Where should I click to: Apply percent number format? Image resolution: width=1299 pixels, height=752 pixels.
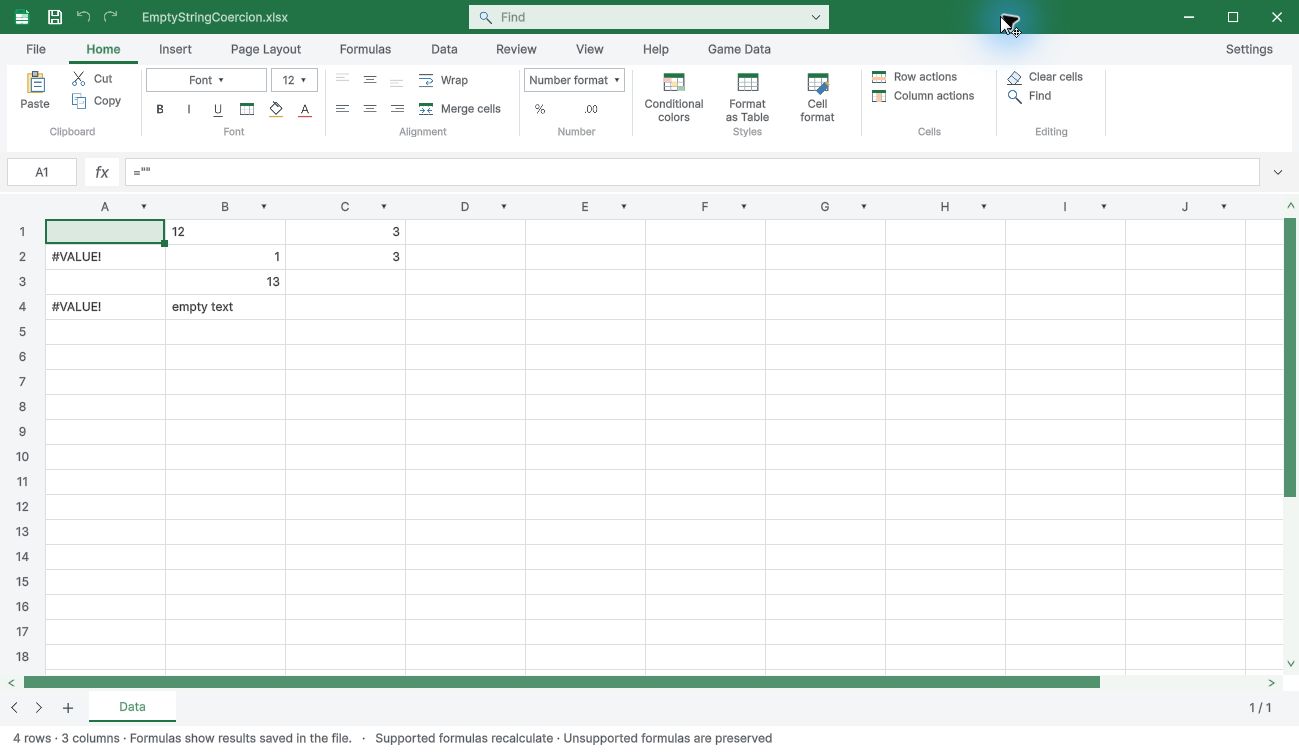click(x=540, y=109)
